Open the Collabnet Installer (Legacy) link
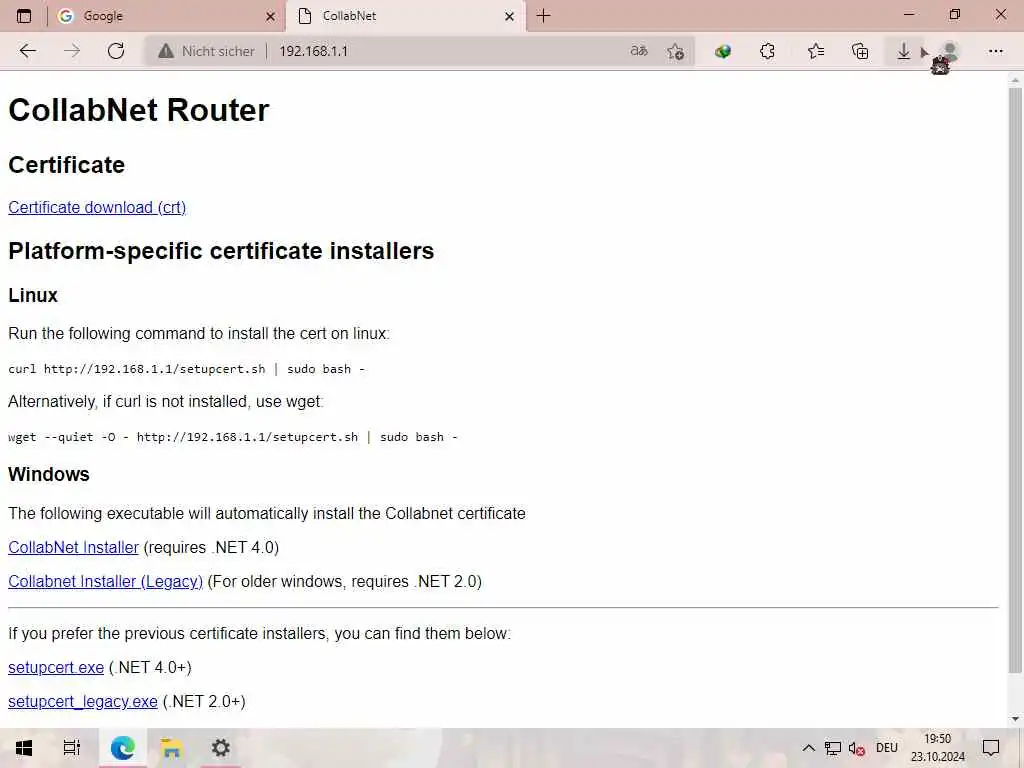Viewport: 1024px width, 768px height. [x=105, y=581]
